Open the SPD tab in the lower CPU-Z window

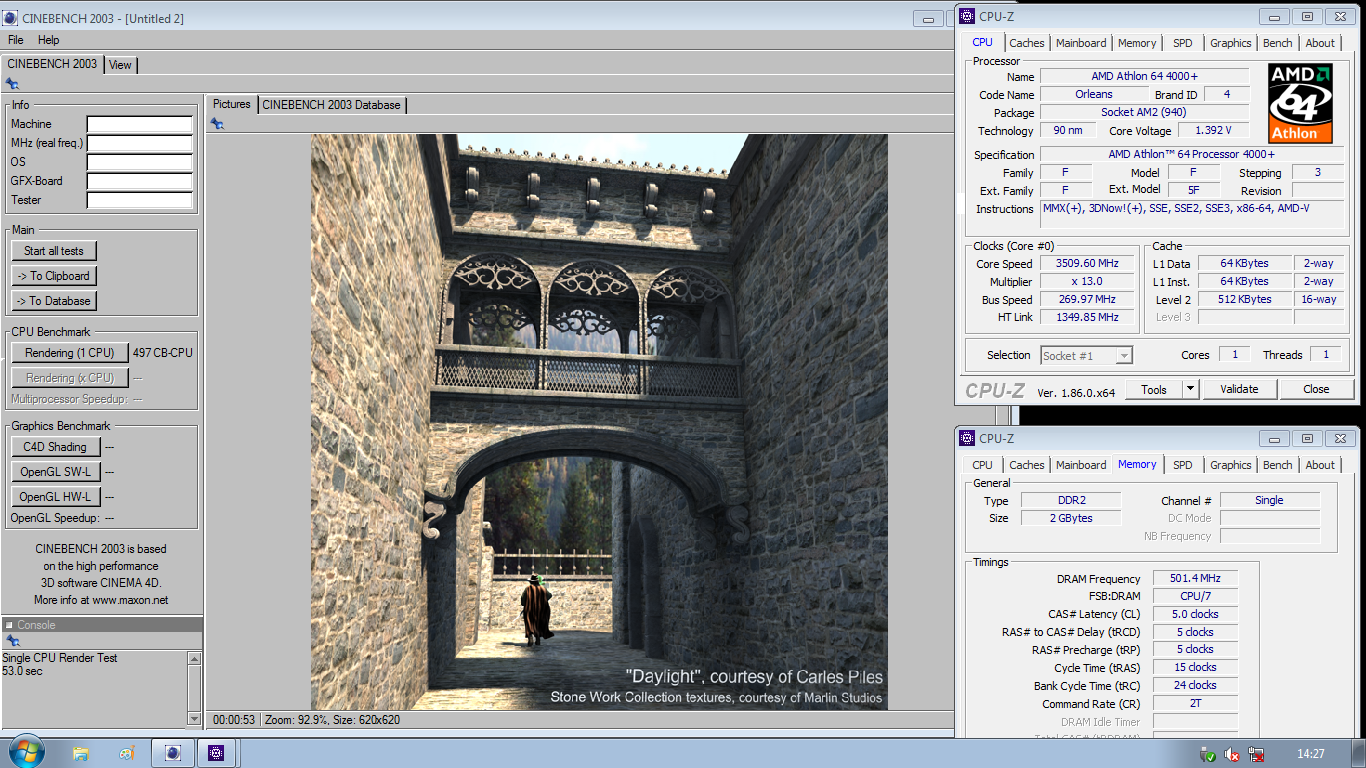click(1183, 465)
